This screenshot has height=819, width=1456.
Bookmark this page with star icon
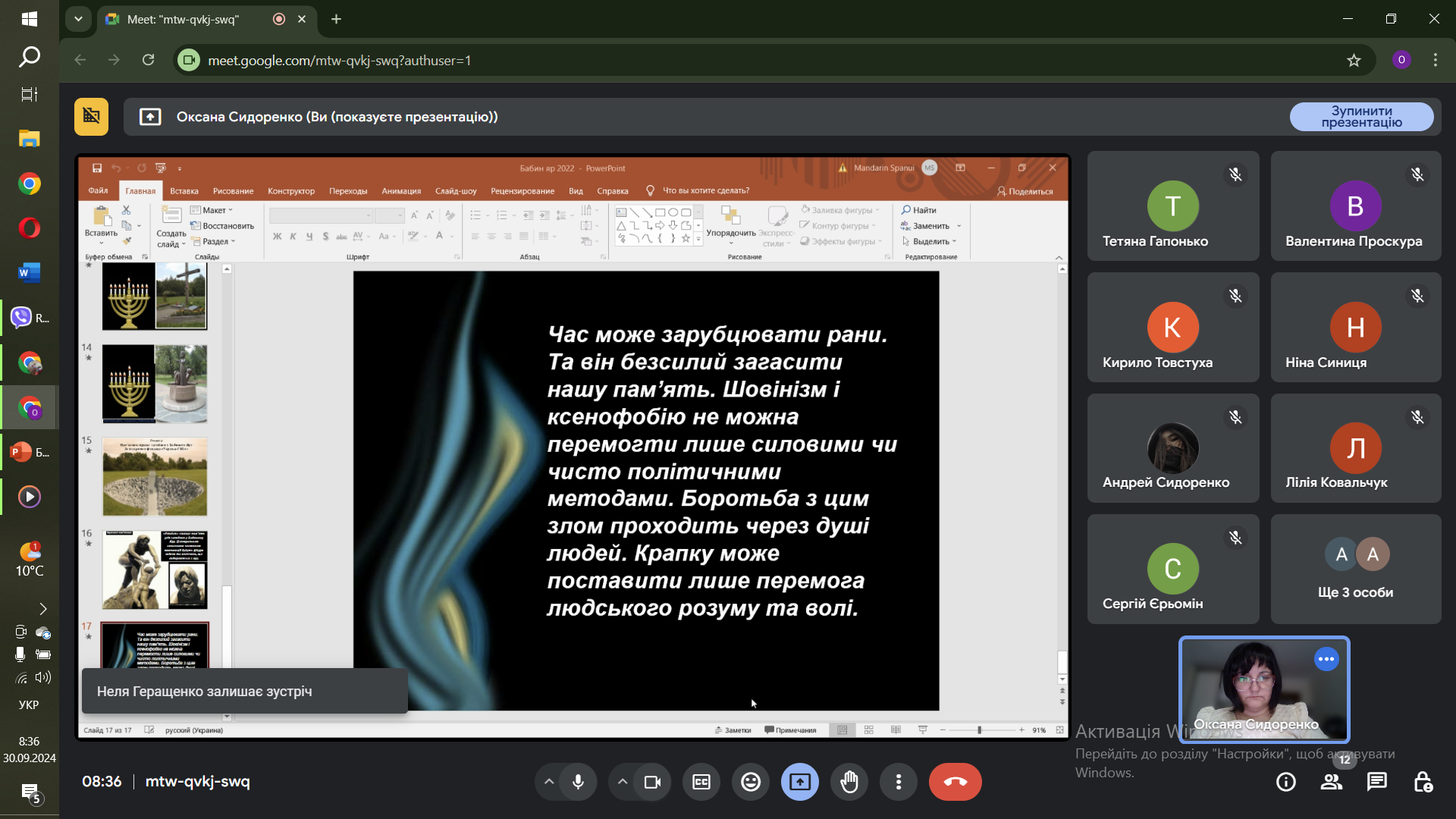[1354, 61]
